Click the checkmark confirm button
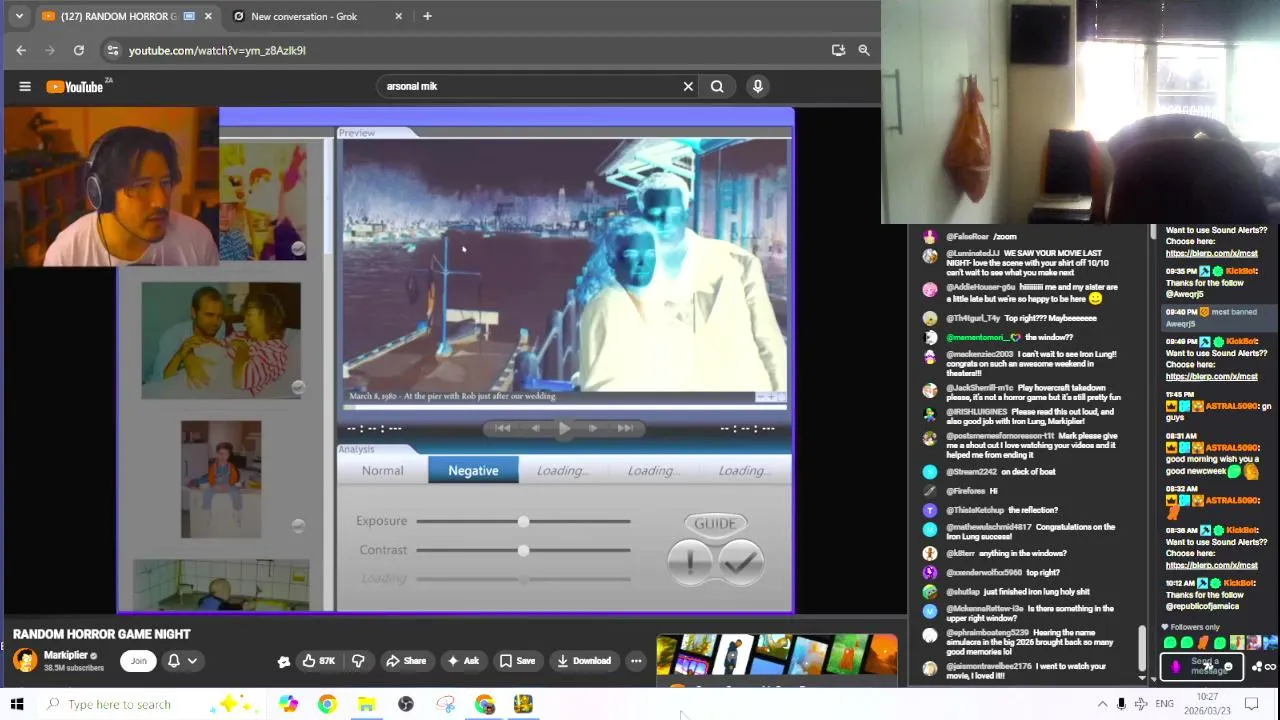Viewport: 1280px width, 720px height. pos(740,564)
